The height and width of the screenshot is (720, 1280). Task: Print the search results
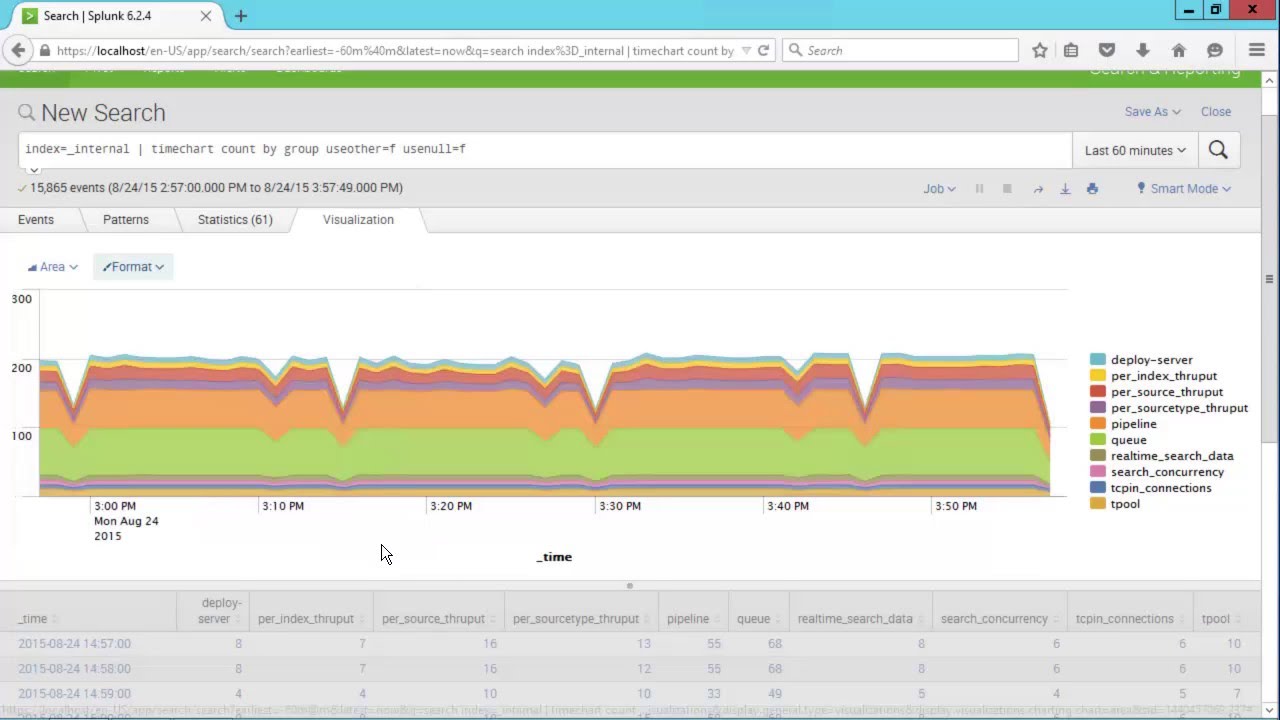pyautogui.click(x=1092, y=188)
